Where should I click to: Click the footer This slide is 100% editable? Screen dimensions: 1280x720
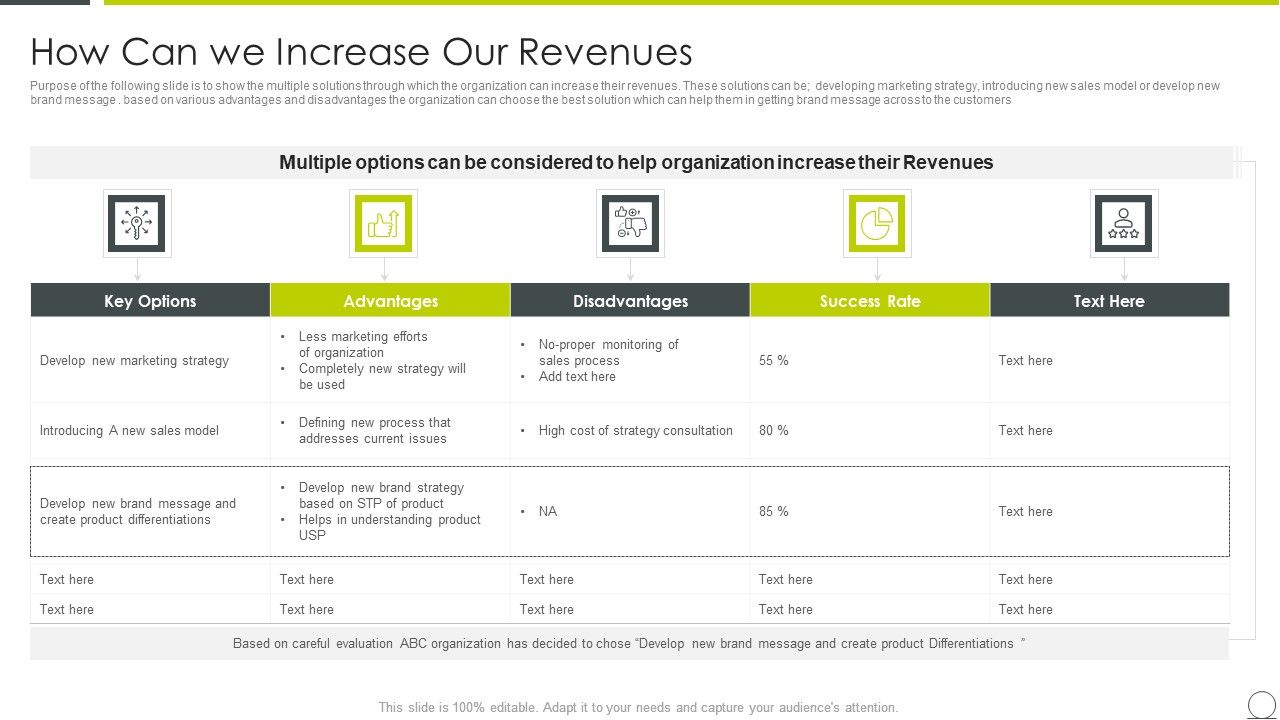(638, 707)
